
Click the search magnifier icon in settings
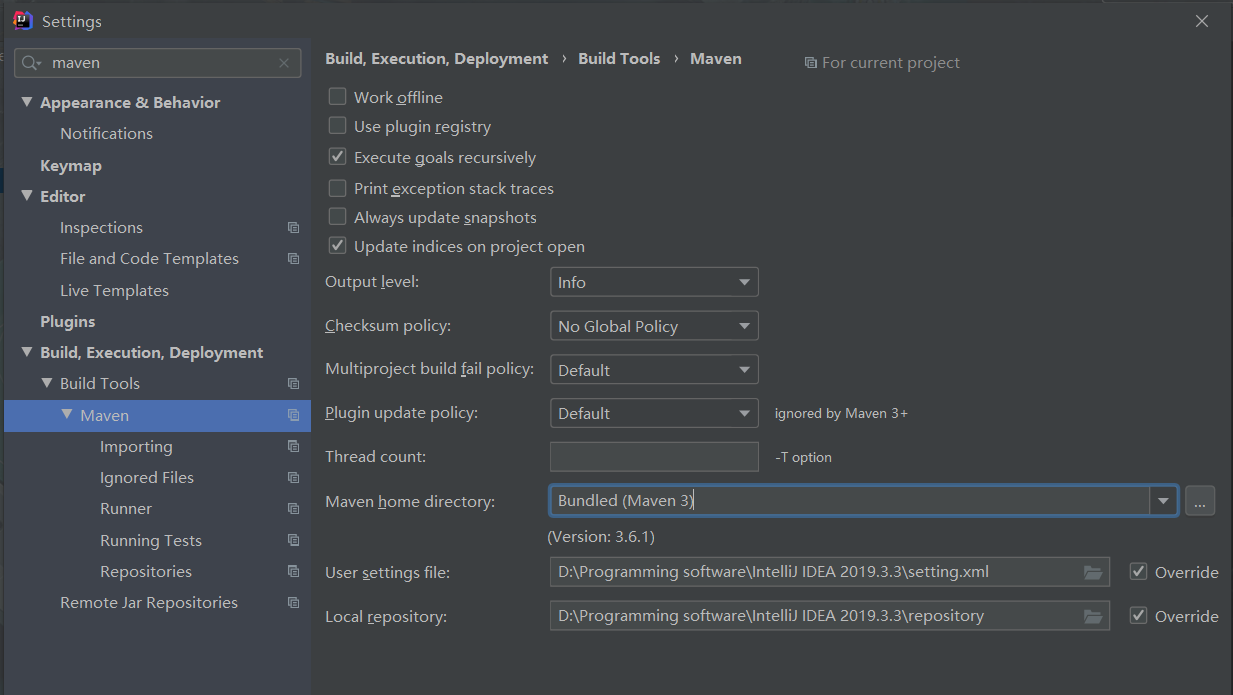click(x=32, y=63)
